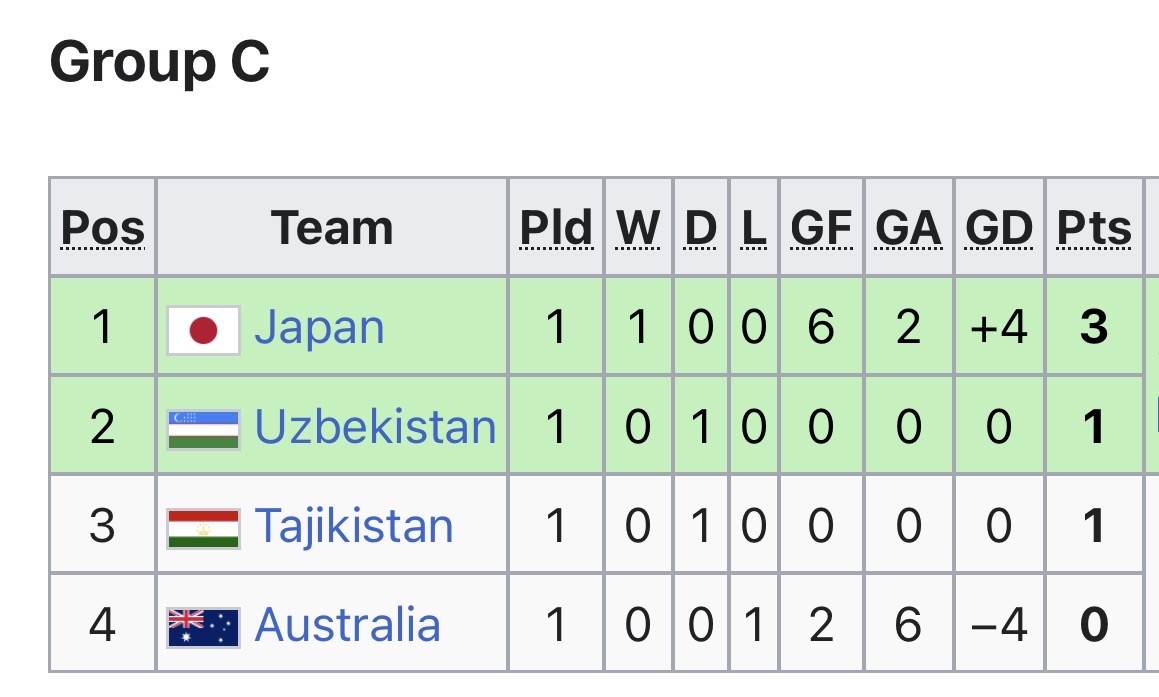Open the Uzbekistan team link

[375, 427]
